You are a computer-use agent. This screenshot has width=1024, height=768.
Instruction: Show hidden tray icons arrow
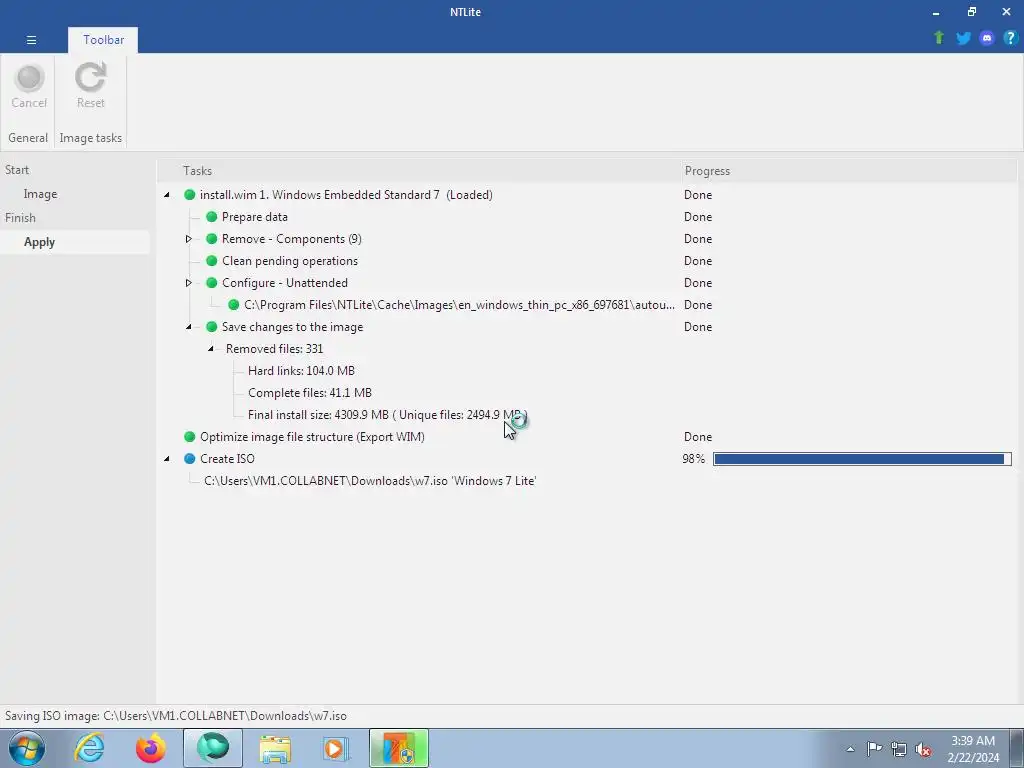tap(850, 749)
